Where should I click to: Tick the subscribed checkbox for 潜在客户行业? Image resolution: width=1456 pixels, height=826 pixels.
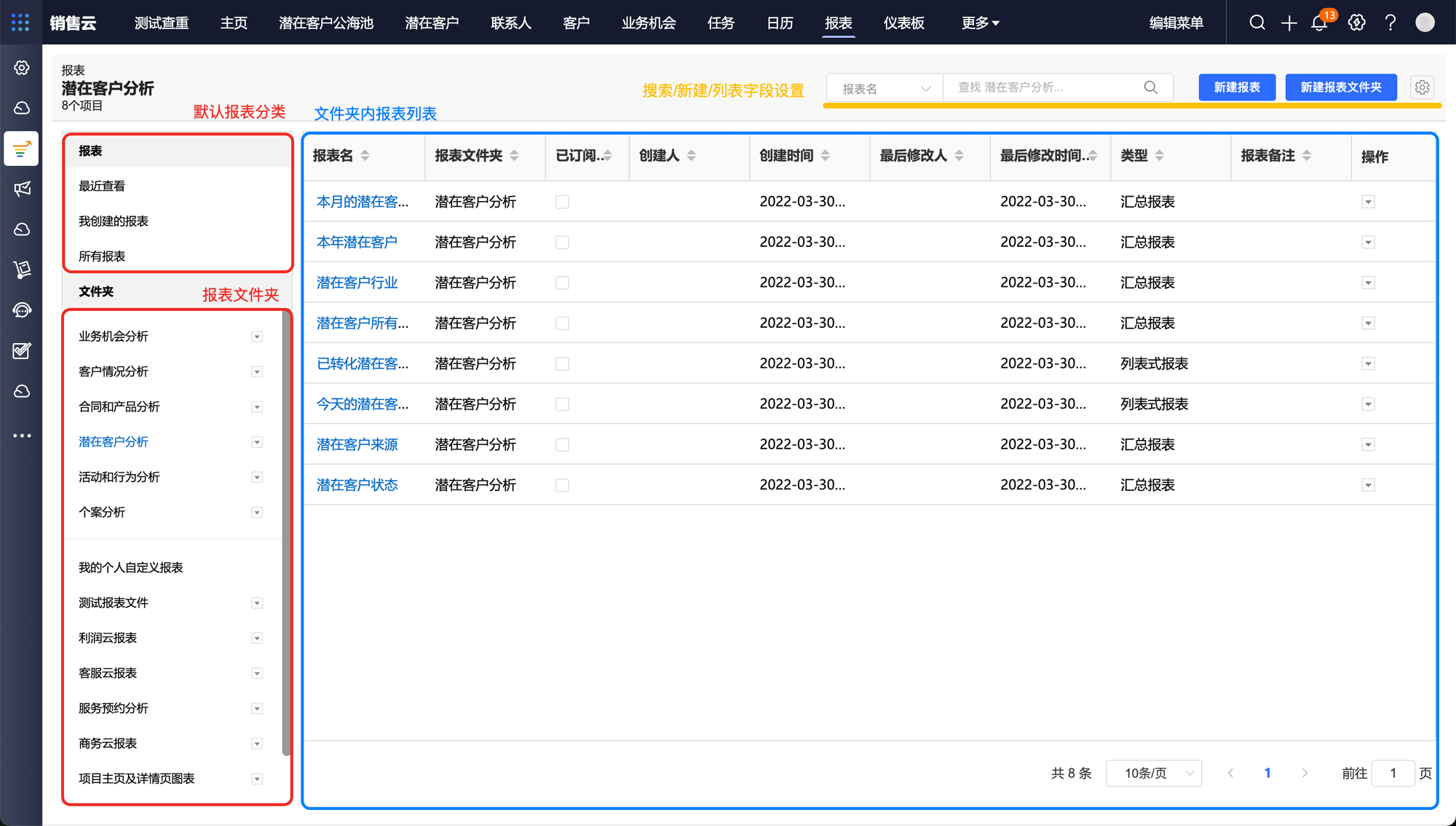[562, 283]
